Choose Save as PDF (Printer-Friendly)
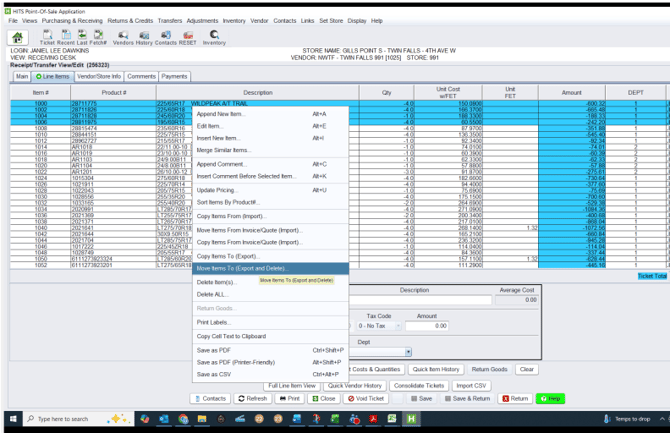This screenshot has width=670, height=433. tap(270, 362)
